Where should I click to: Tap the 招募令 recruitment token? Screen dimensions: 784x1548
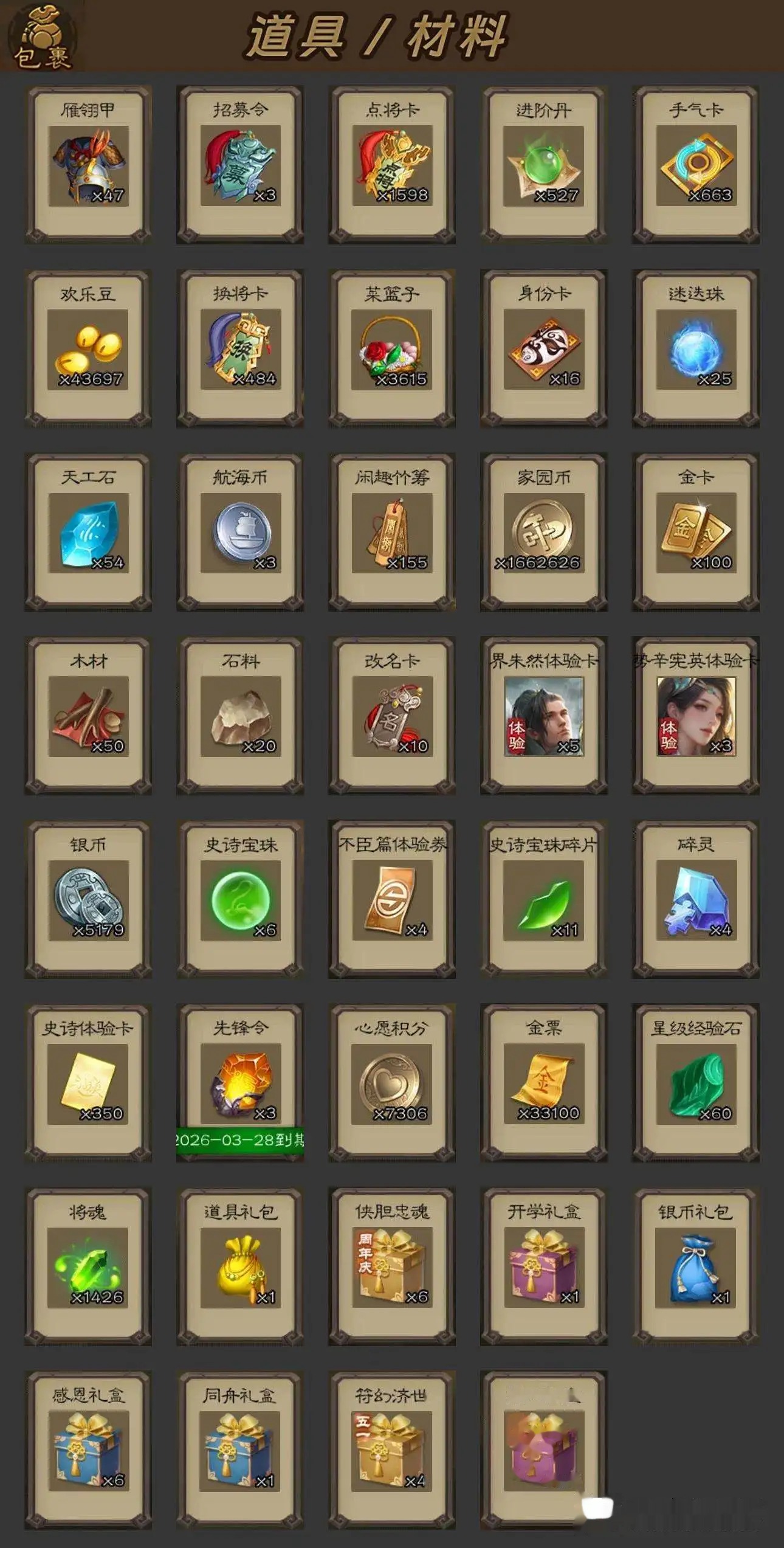click(240, 165)
